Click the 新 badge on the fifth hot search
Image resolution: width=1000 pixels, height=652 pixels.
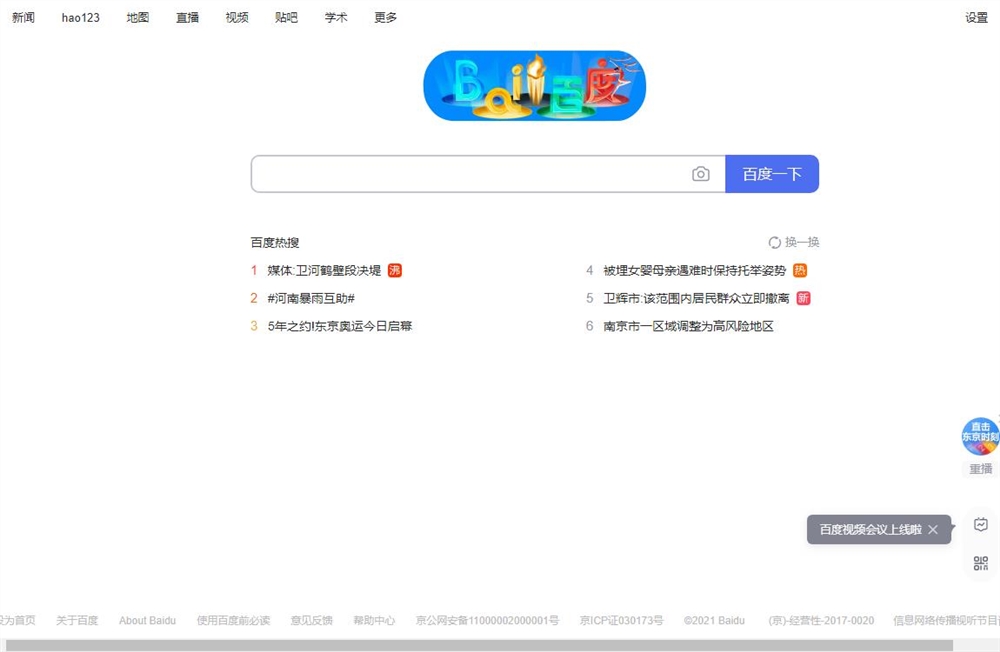click(x=804, y=298)
